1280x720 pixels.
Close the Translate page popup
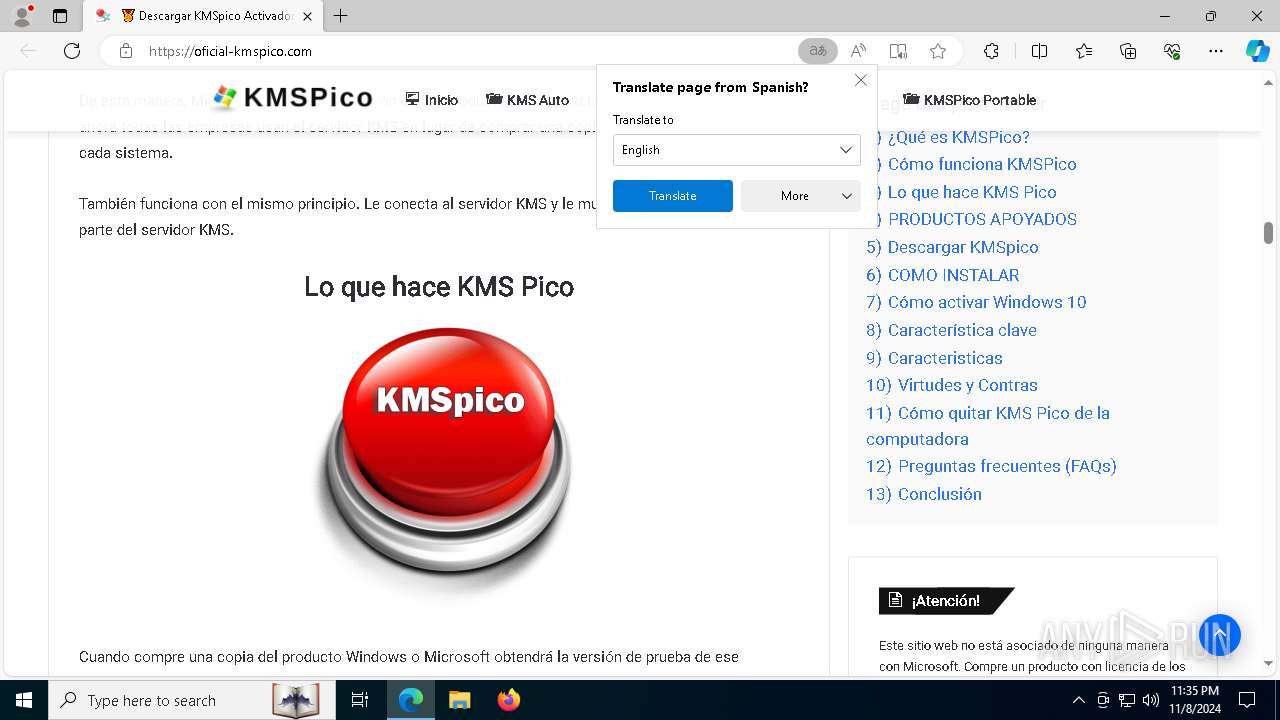click(861, 80)
